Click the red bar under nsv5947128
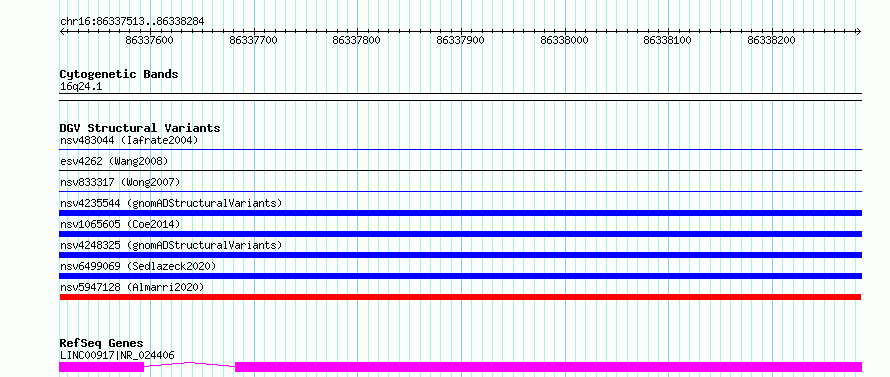The image size is (890, 377). (460, 297)
